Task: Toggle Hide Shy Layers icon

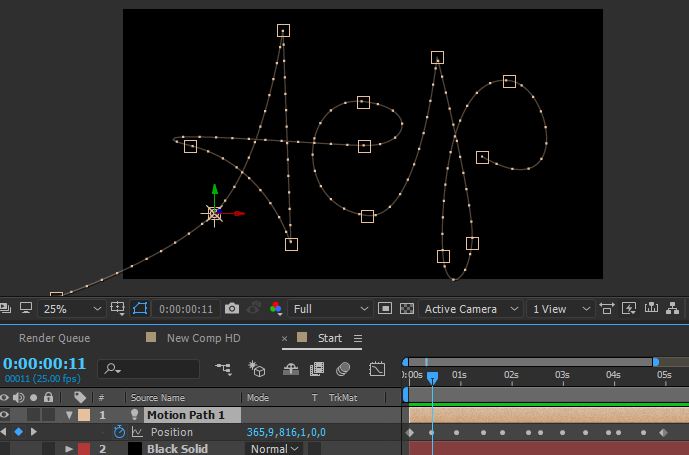Action: tap(290, 369)
